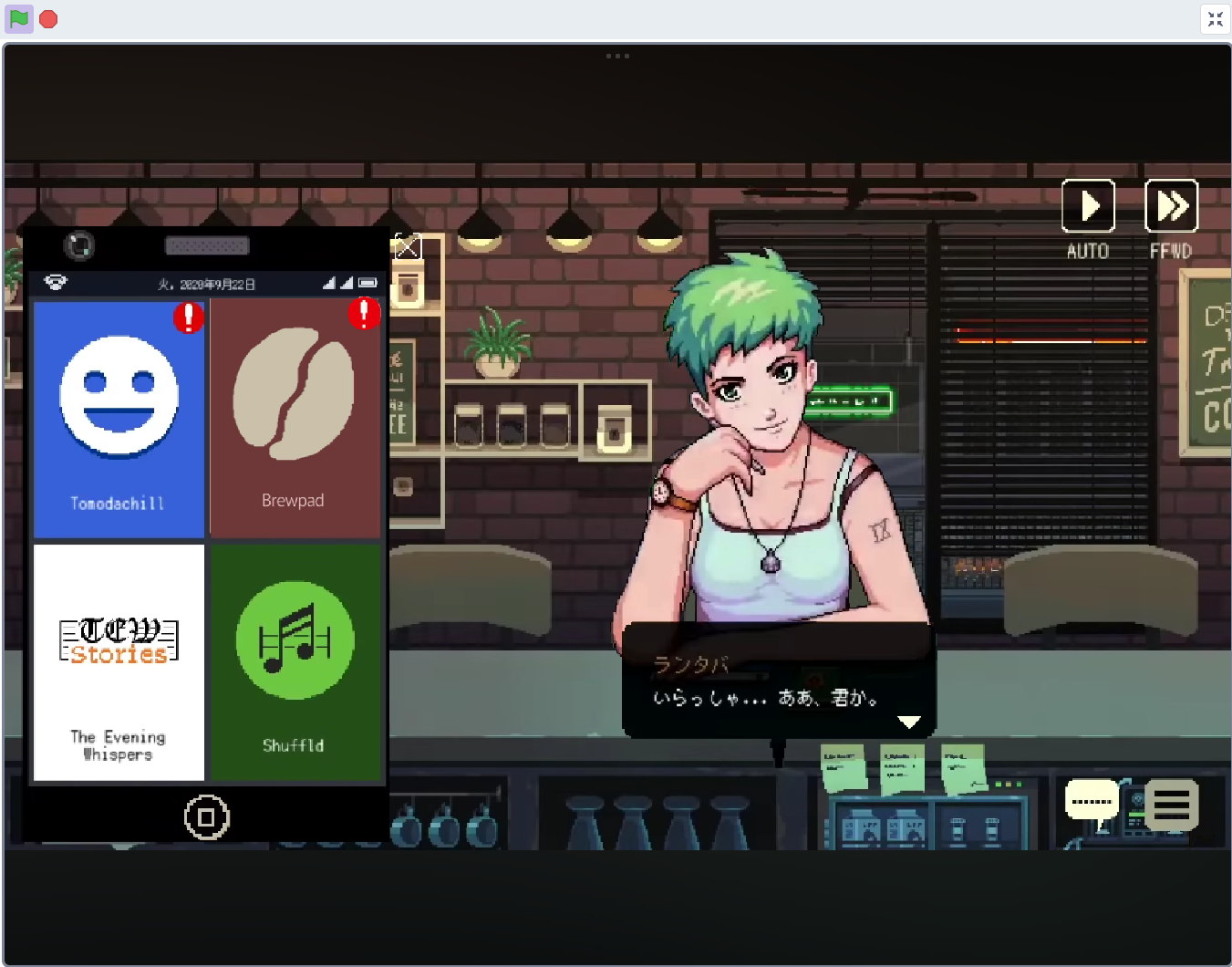
Task: Open the Shuffld music app
Action: 295,662
